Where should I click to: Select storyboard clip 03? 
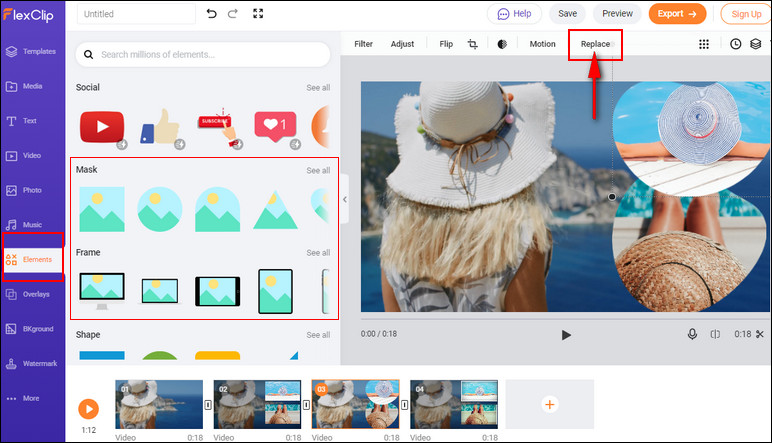(x=355, y=404)
